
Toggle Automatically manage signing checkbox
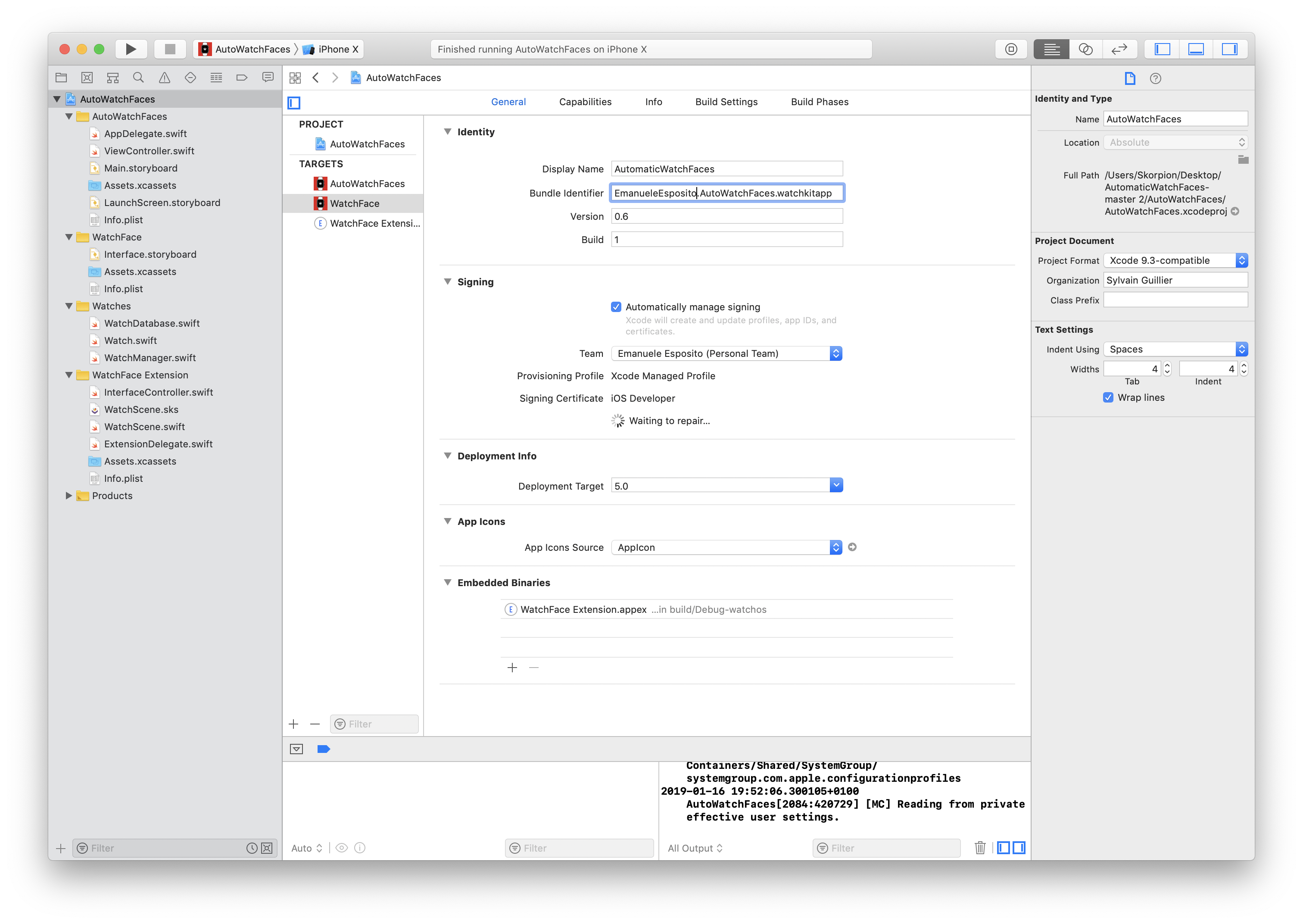tap(616, 307)
